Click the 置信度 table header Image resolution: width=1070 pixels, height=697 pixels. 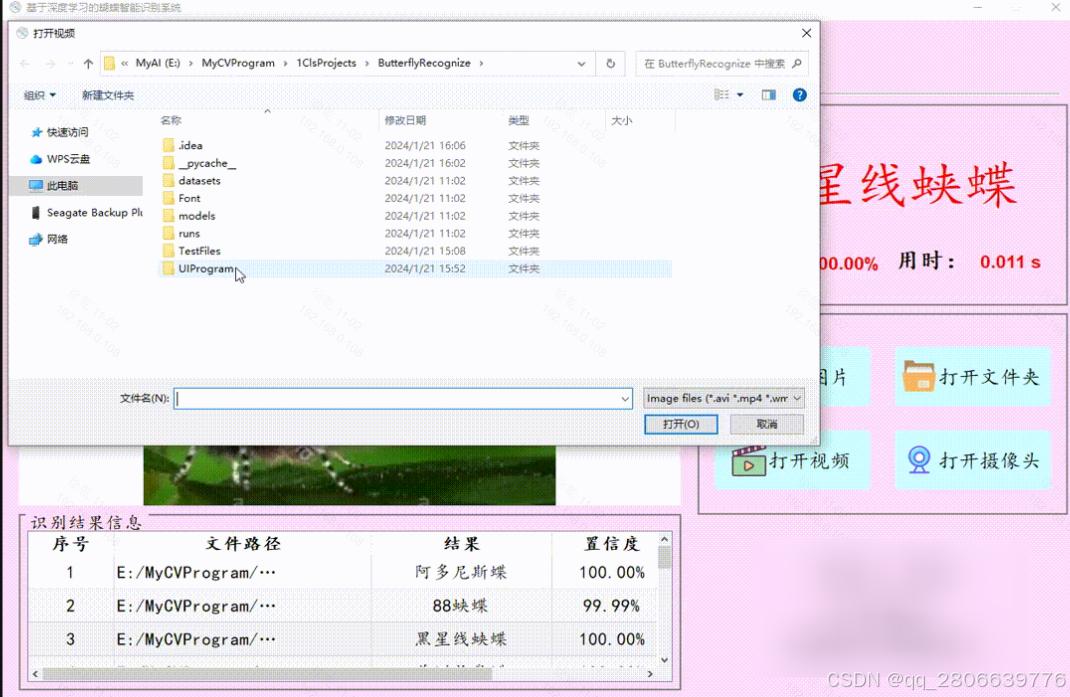[x=611, y=543]
